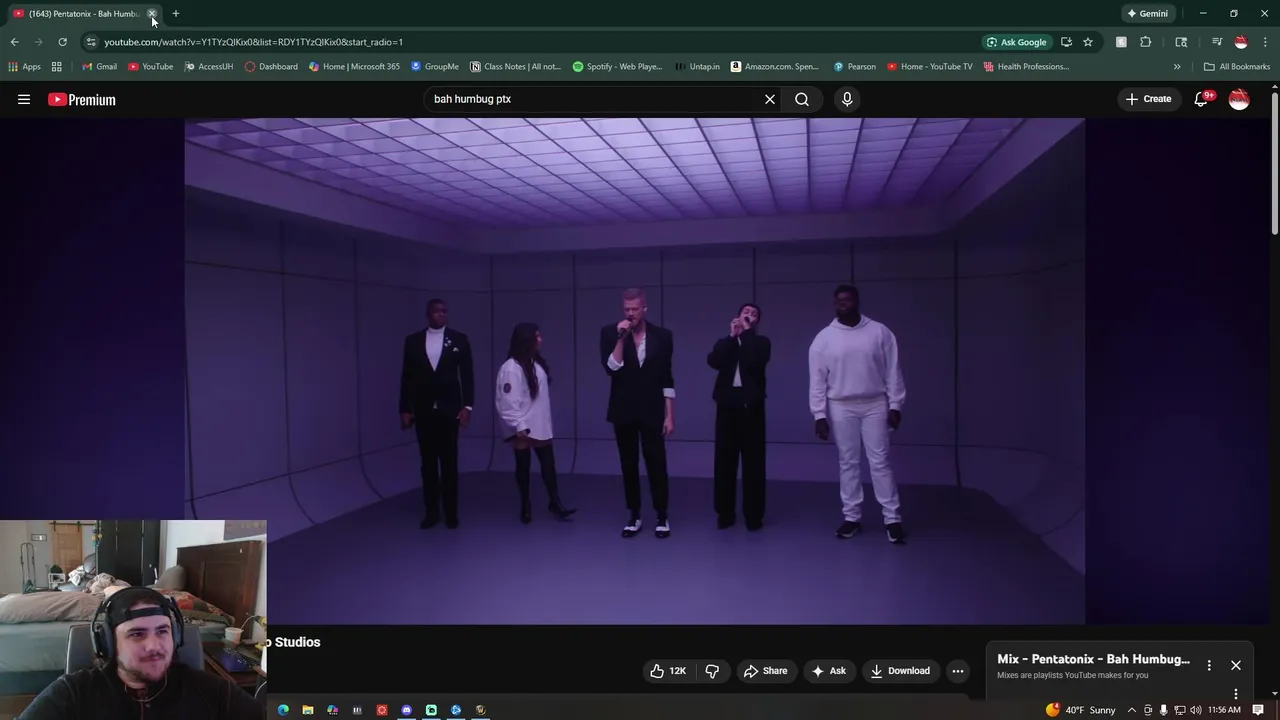1280x720 pixels.
Task: Like the video with 12K likes
Action: [668, 671]
